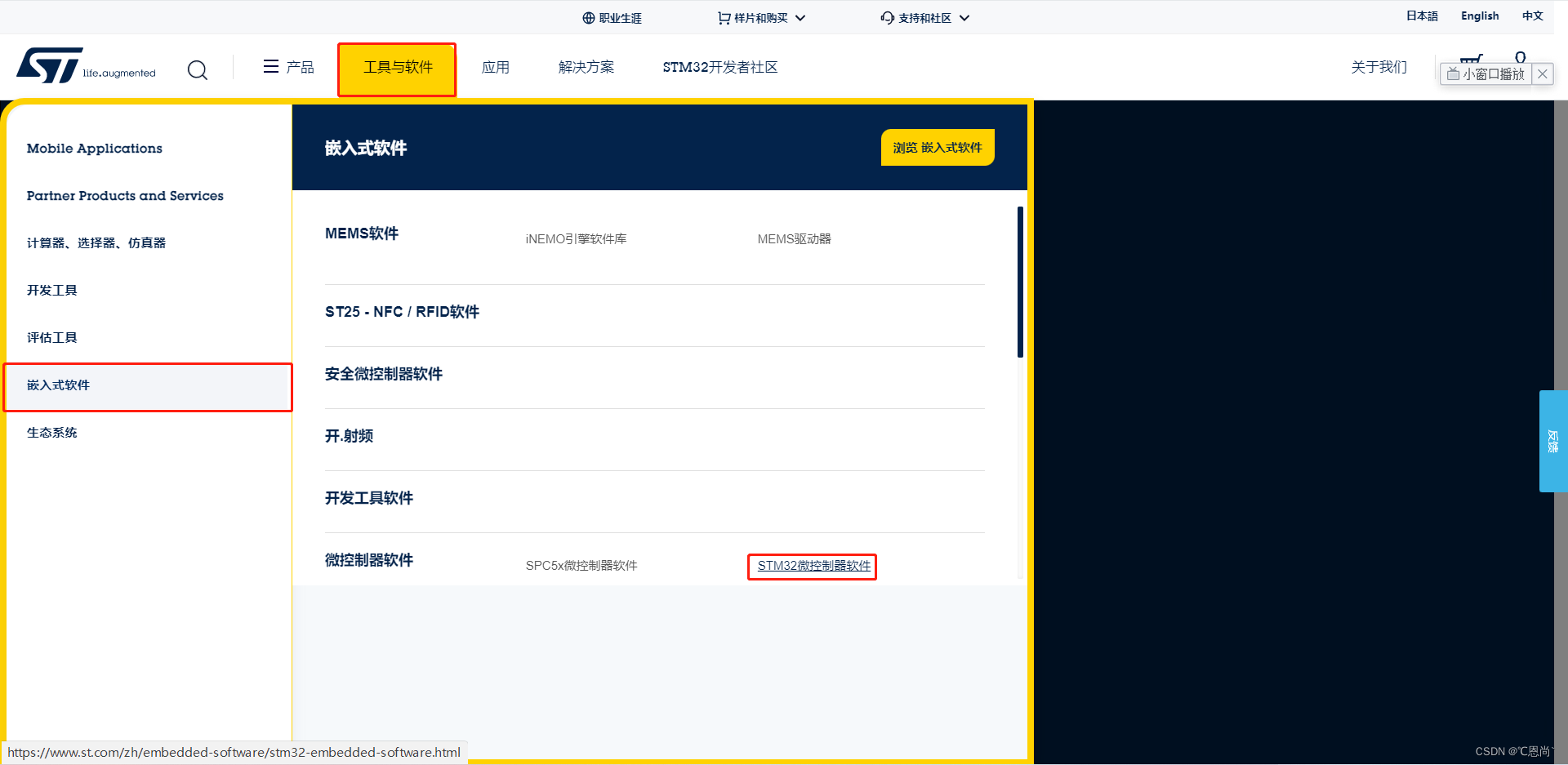Image resolution: width=1568 pixels, height=765 pixels.
Task: Open the search magnifier icon
Action: [x=197, y=69]
